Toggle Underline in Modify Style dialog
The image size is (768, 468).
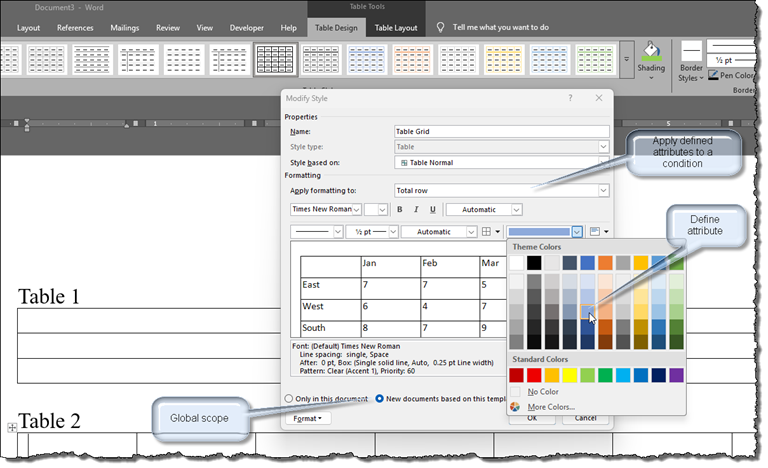[x=432, y=210]
